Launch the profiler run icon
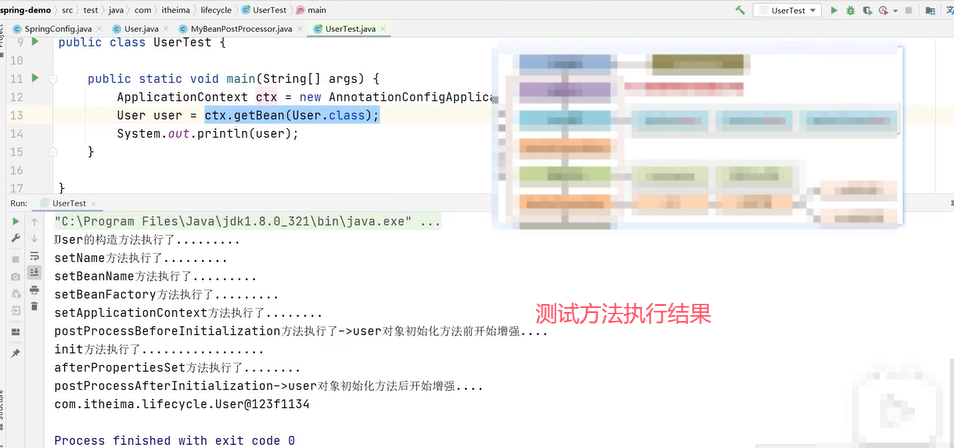 (x=883, y=10)
